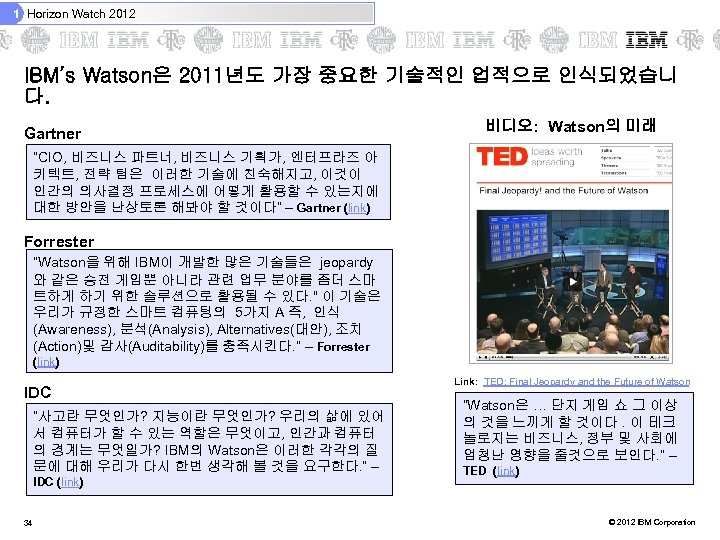Select the Gartner heading
The width and height of the screenshot is (720, 540).
coord(53,134)
